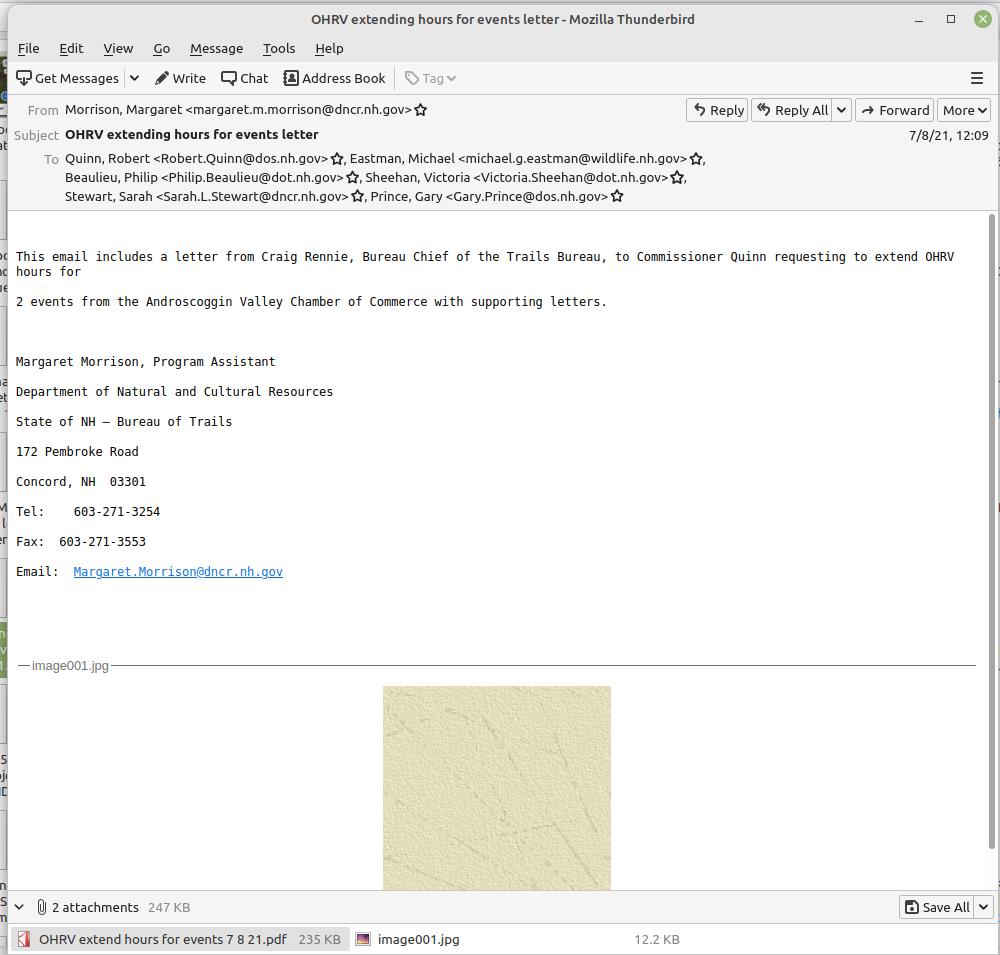Image resolution: width=1000 pixels, height=955 pixels.
Task: Open the More actions dropdown
Action: pos(964,110)
